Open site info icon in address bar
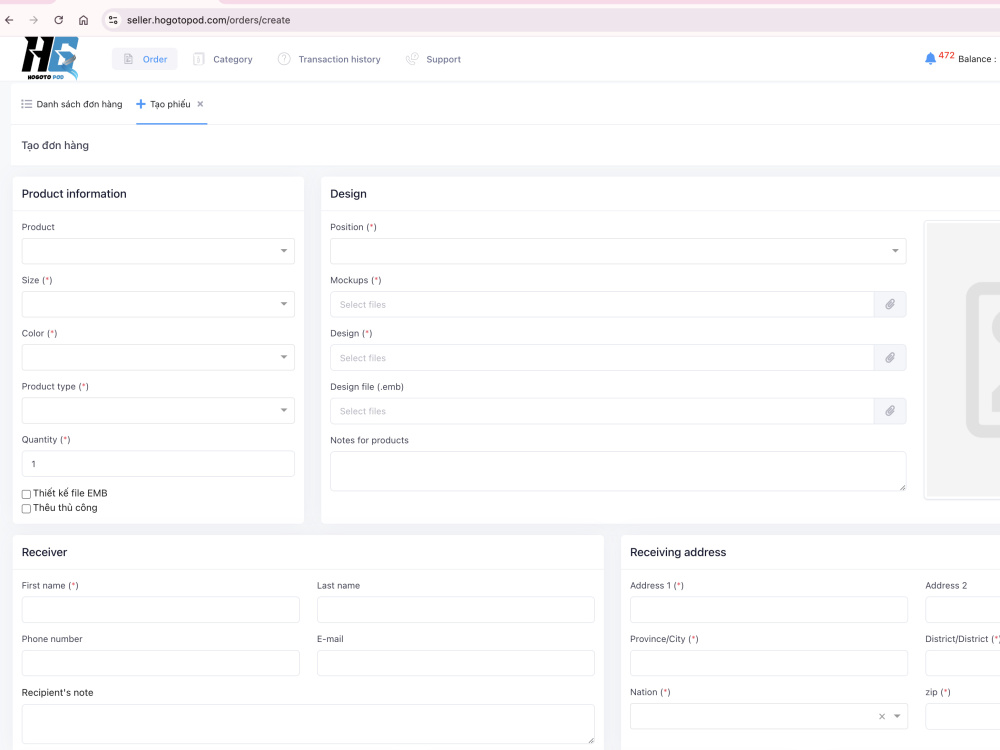Image resolution: width=1000 pixels, height=750 pixels. 113,20
